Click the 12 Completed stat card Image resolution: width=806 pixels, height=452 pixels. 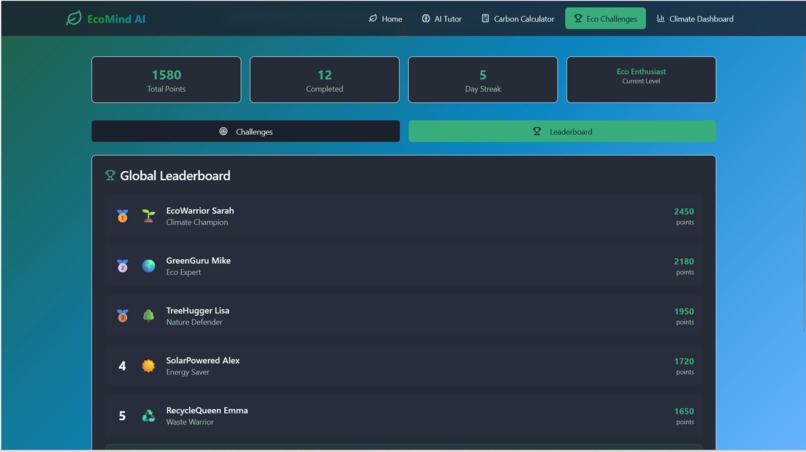(324, 80)
